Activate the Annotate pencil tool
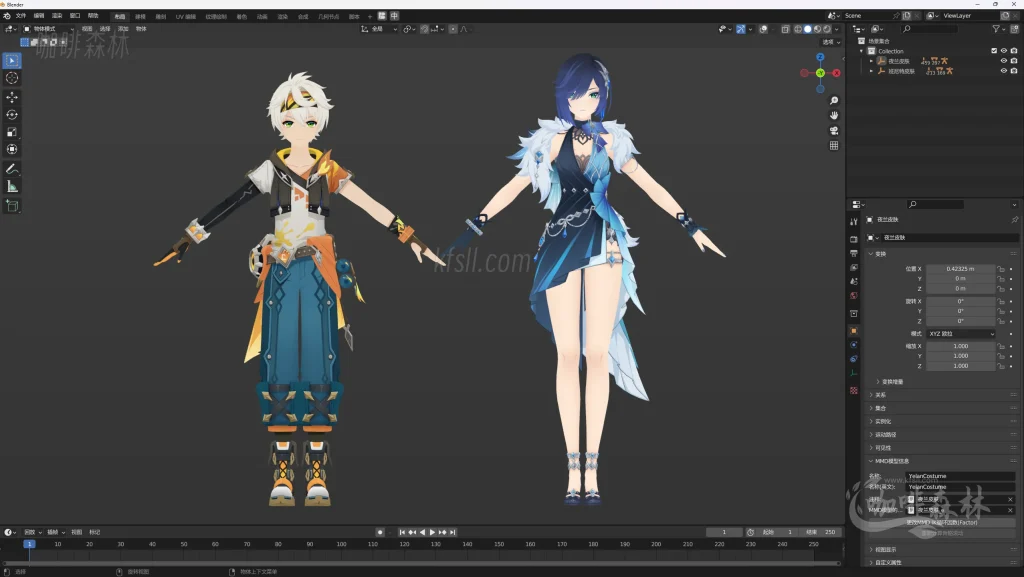1024x577 pixels. tap(12, 169)
